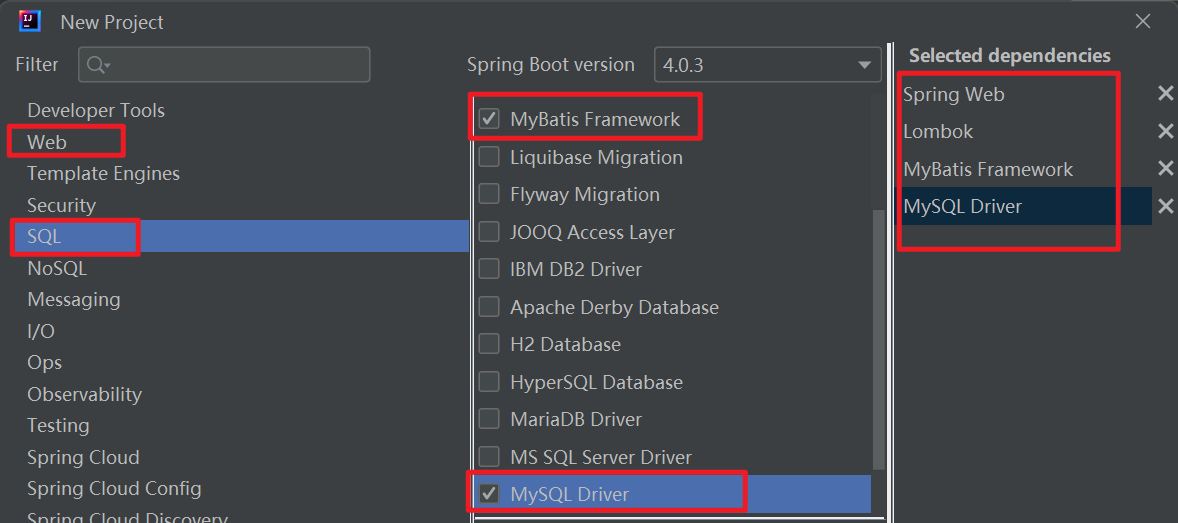
Task: Check HyperSQL Database checkbox
Action: 489,382
